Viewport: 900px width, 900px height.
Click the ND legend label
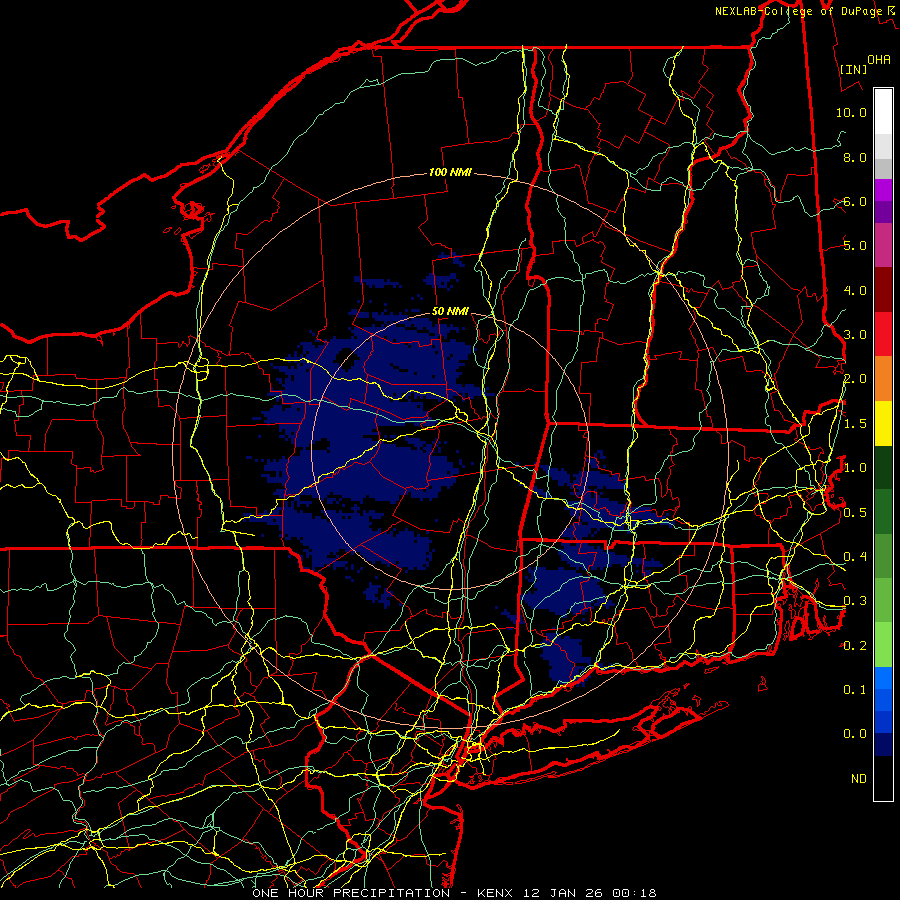click(x=859, y=778)
